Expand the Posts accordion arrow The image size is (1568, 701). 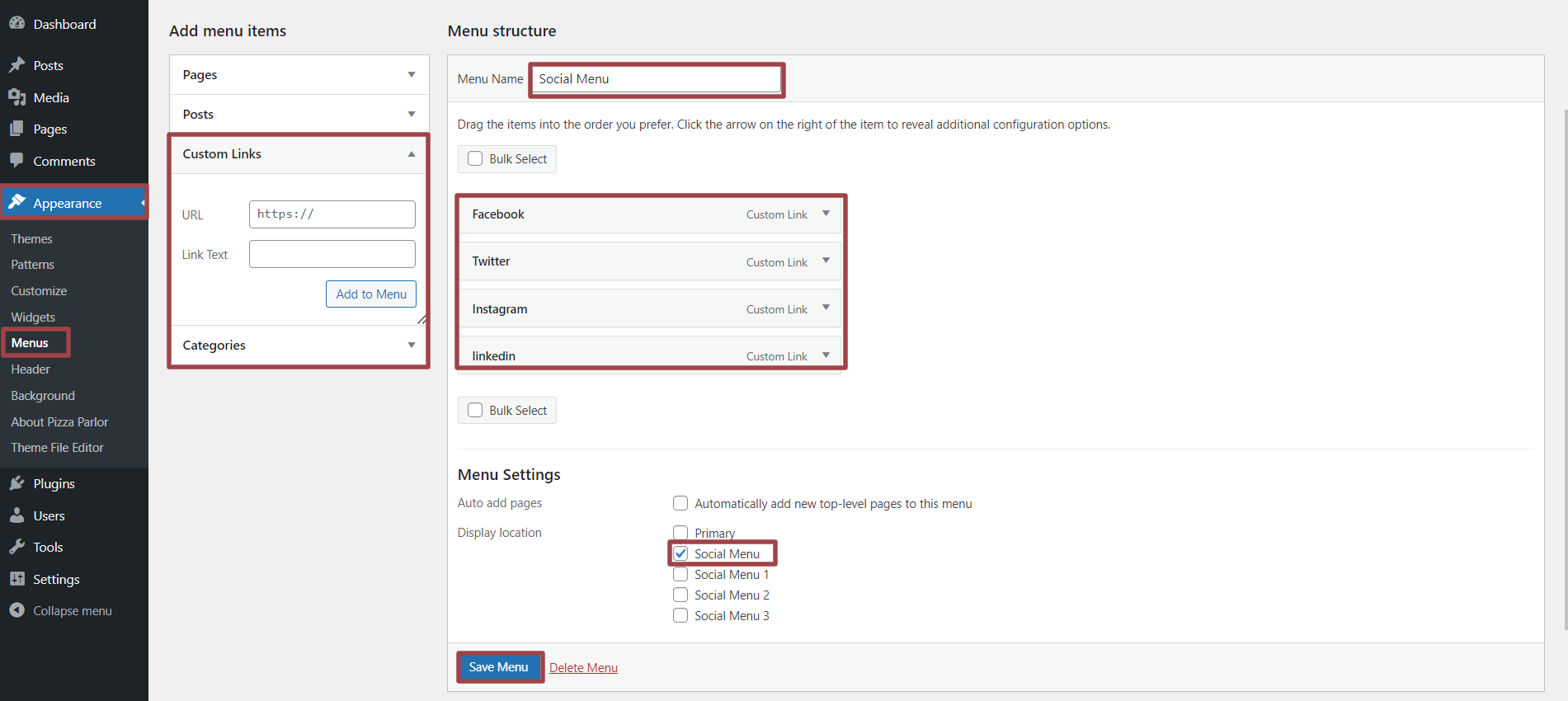(412, 114)
